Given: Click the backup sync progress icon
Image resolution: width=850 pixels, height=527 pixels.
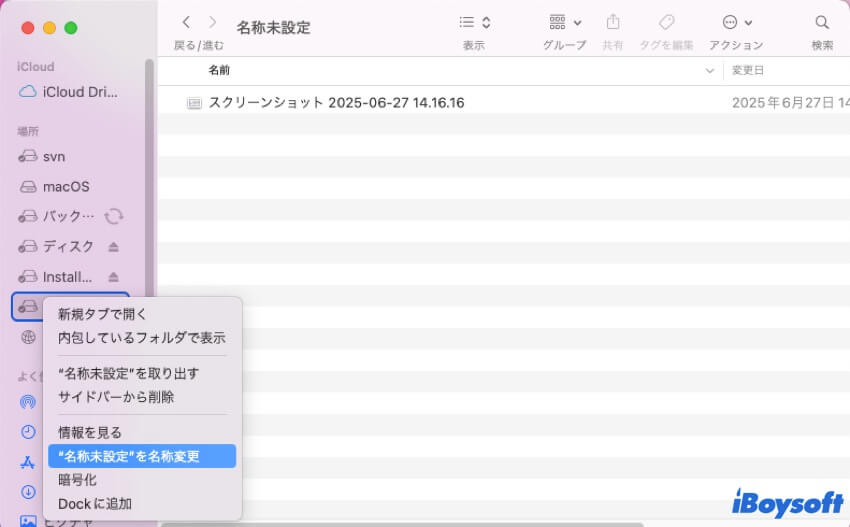Looking at the screenshot, I should point(114,216).
